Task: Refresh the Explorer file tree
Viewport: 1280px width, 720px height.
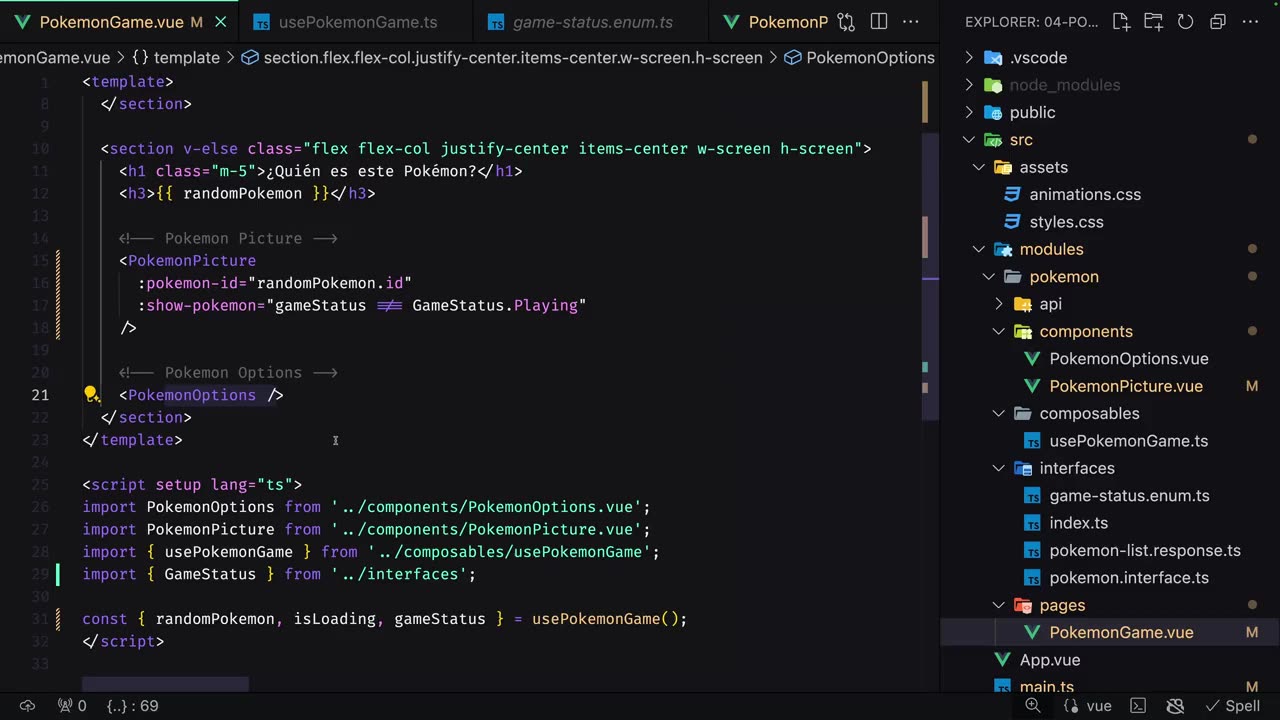Action: pyautogui.click(x=1185, y=22)
